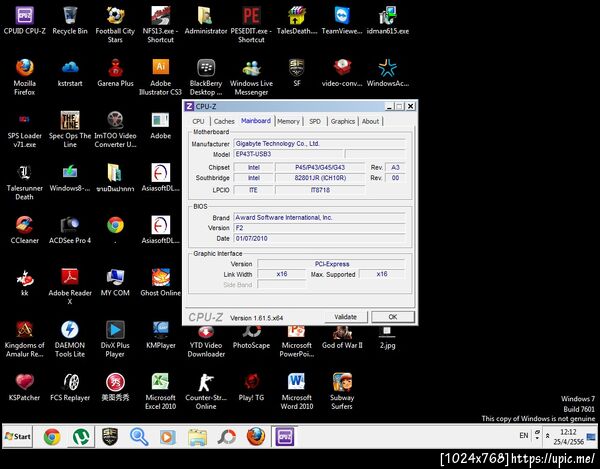600x469 pixels.
Task: Launch Spec Ops The Line
Action: tap(70, 130)
